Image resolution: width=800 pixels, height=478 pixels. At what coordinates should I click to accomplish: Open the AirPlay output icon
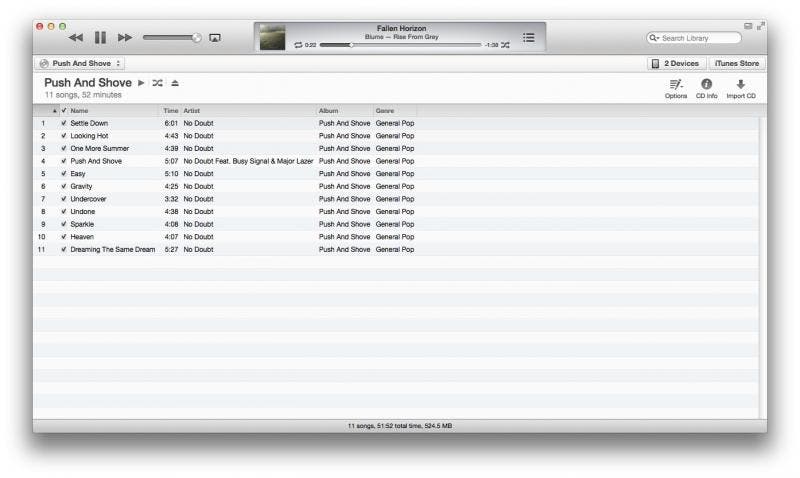coord(215,38)
